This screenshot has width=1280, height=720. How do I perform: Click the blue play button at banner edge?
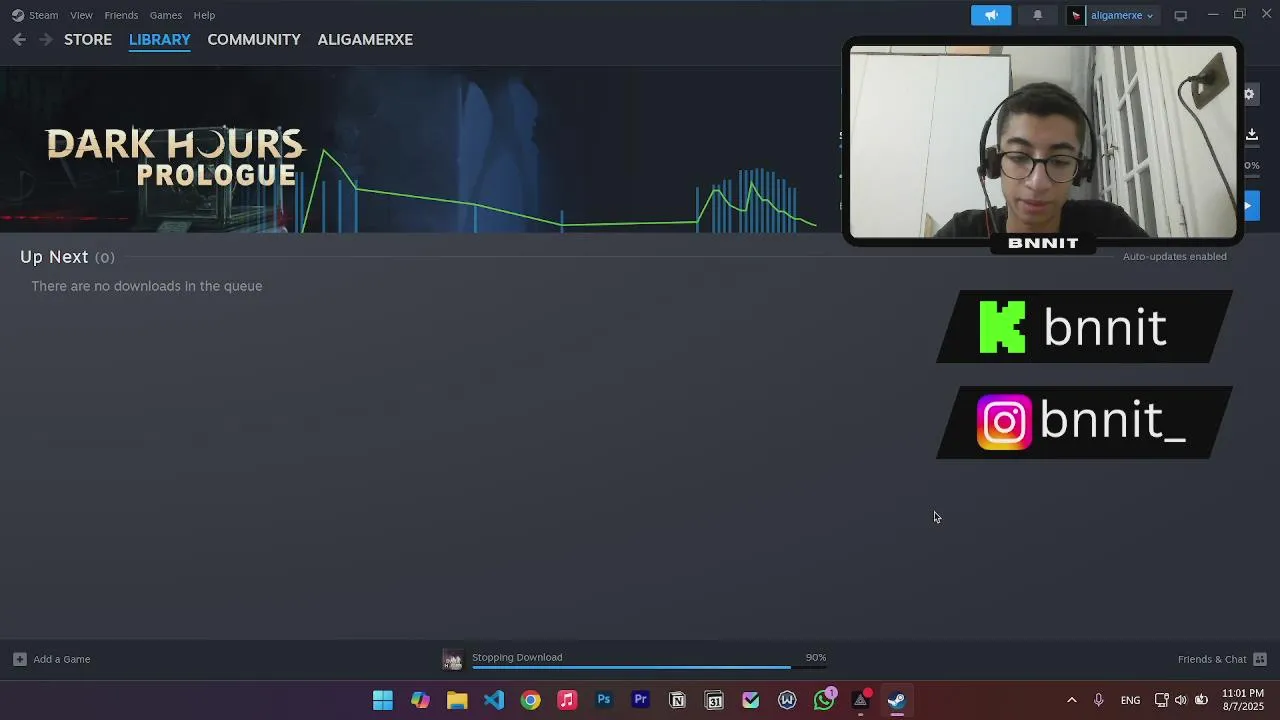tap(1247, 206)
